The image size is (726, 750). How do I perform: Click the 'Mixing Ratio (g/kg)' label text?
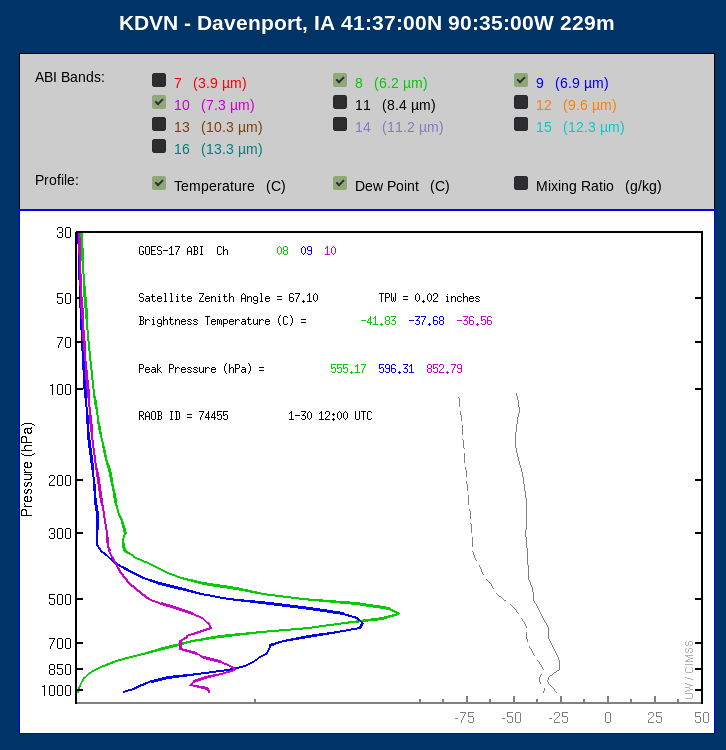[x=599, y=186]
